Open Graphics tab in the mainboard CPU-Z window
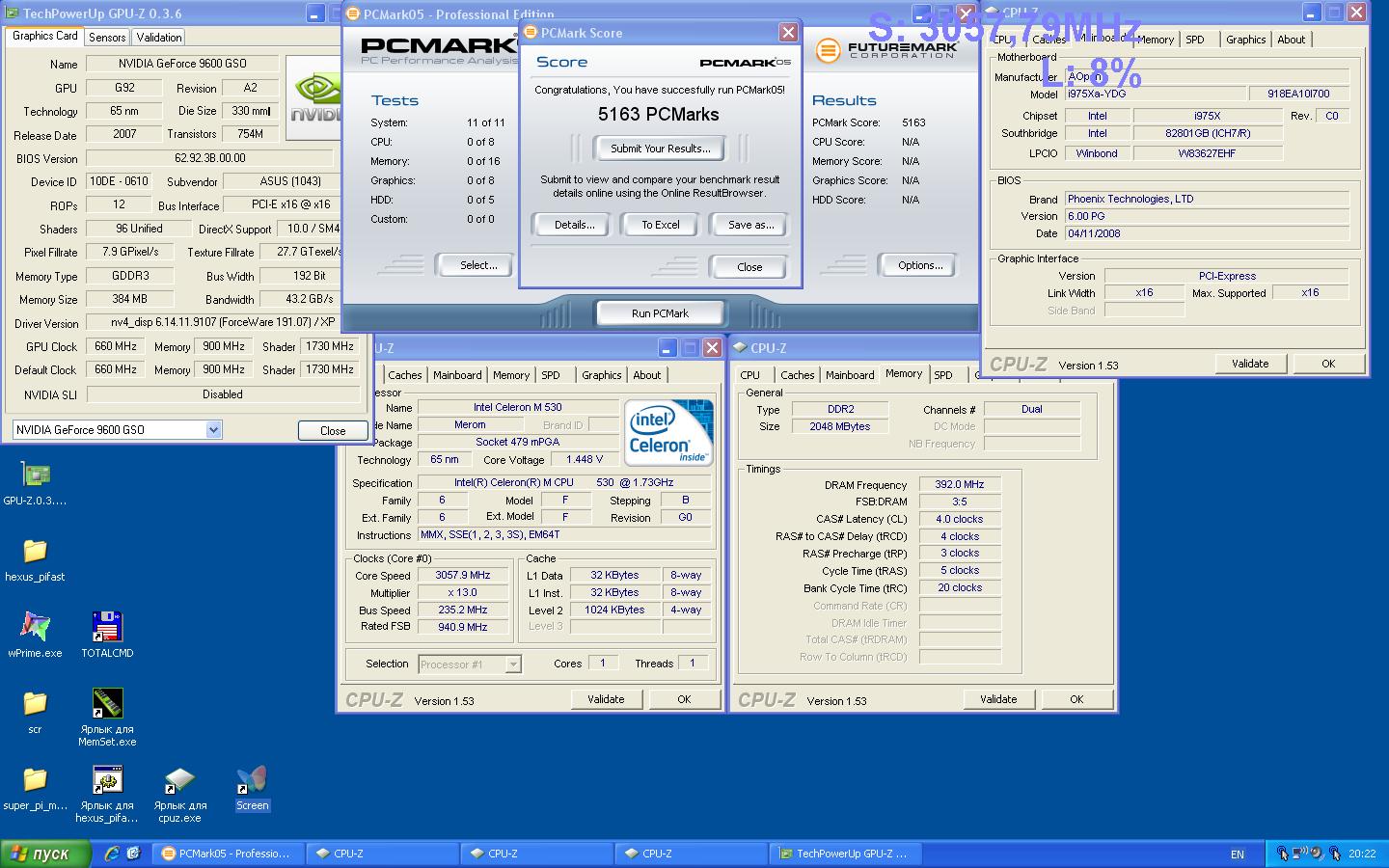Screen dimensions: 1389x868 (x=1245, y=40)
